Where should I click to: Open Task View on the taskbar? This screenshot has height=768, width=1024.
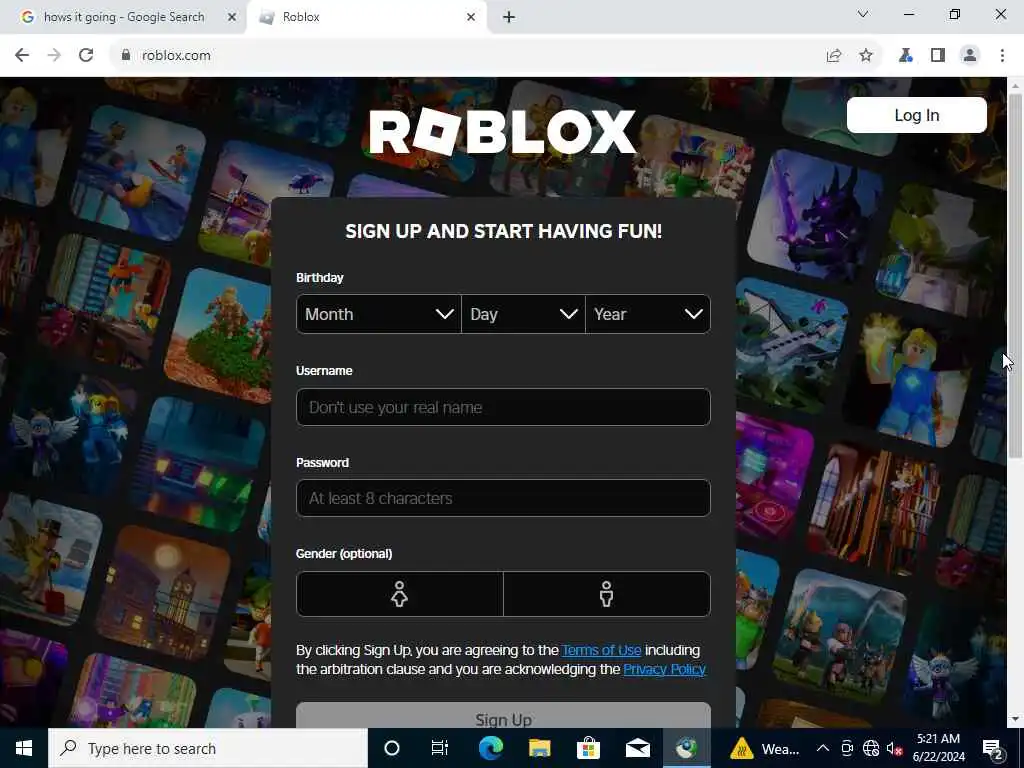440,748
